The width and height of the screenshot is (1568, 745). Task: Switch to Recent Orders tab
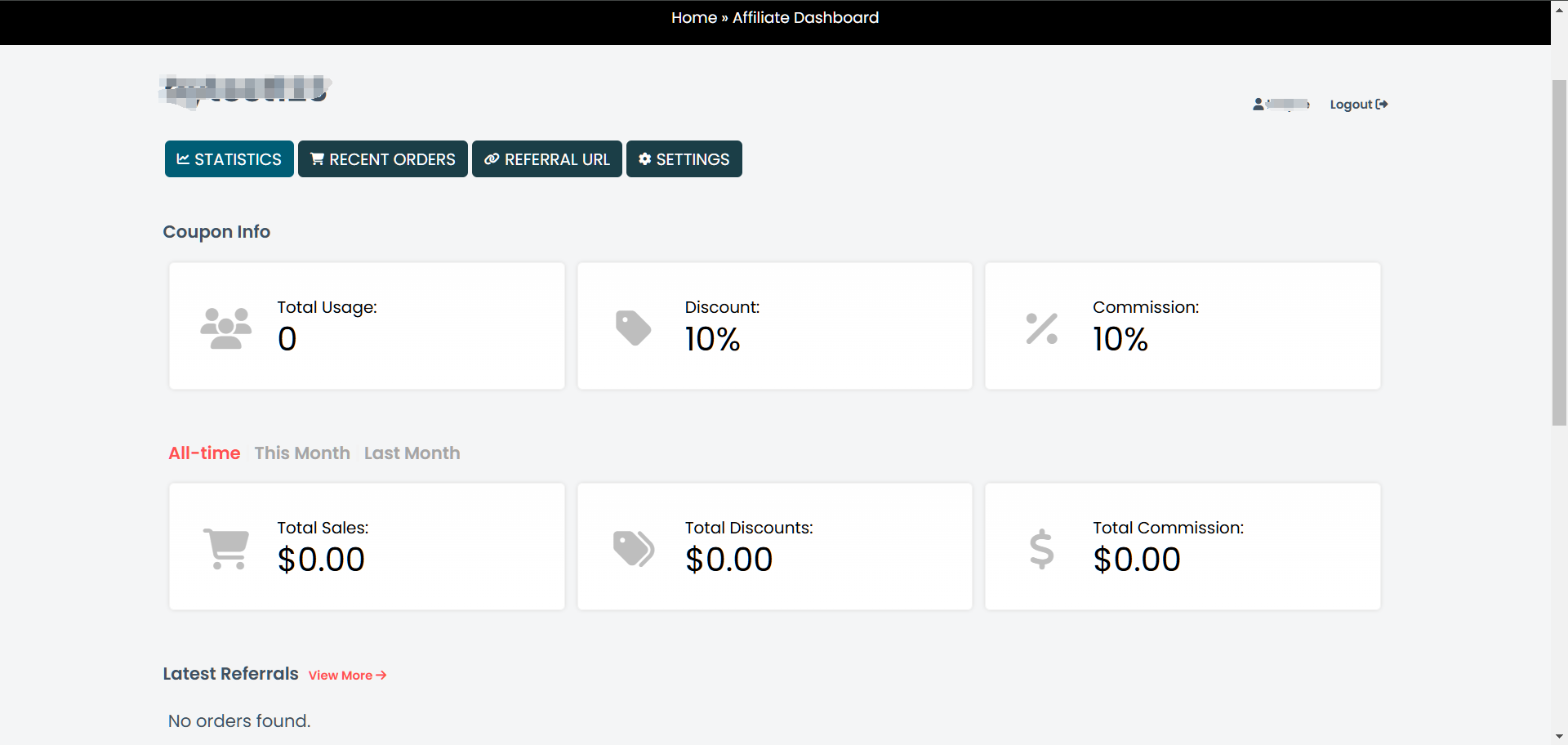tap(382, 159)
